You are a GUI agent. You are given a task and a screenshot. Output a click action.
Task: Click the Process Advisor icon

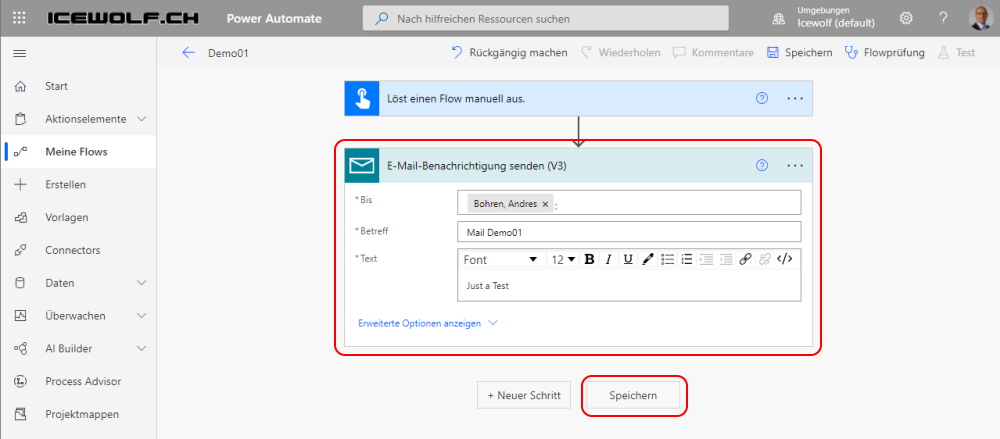[20, 382]
